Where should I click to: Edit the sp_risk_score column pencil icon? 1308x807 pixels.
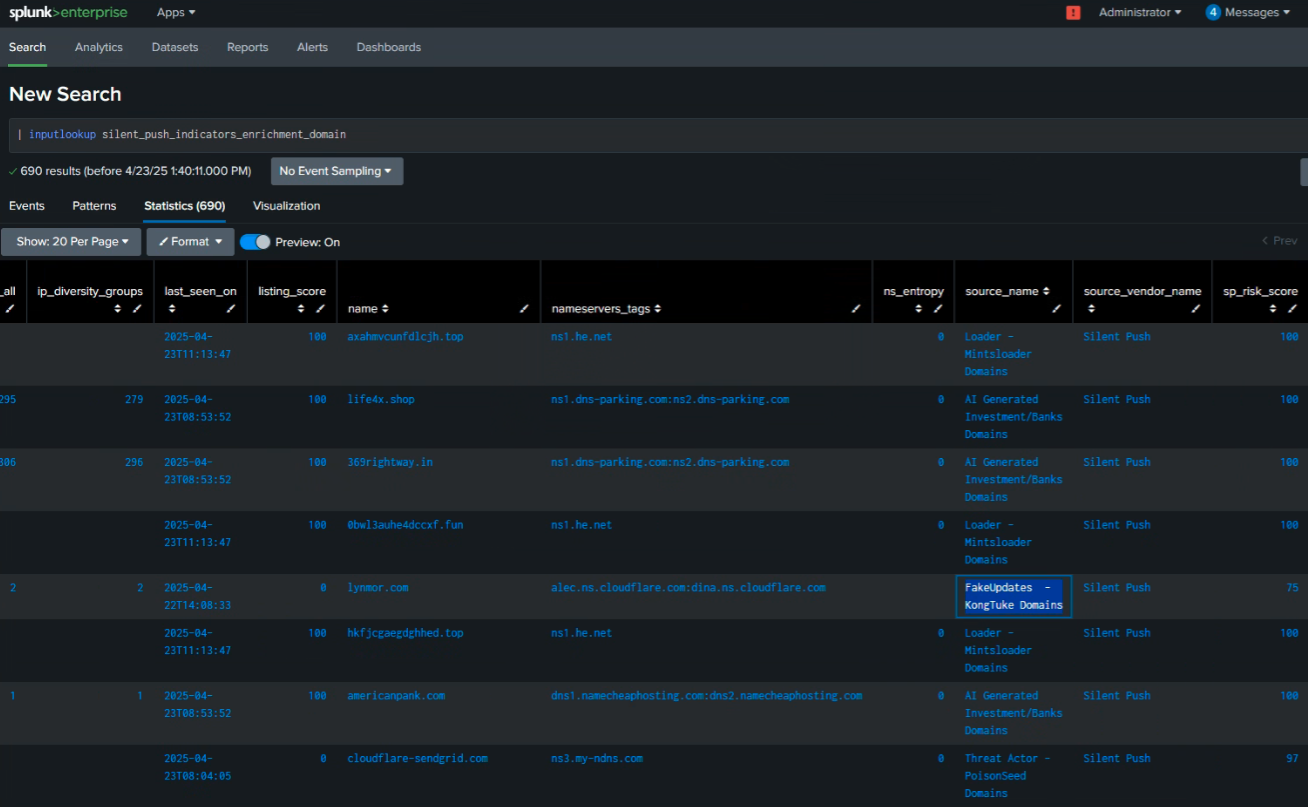[1292, 309]
